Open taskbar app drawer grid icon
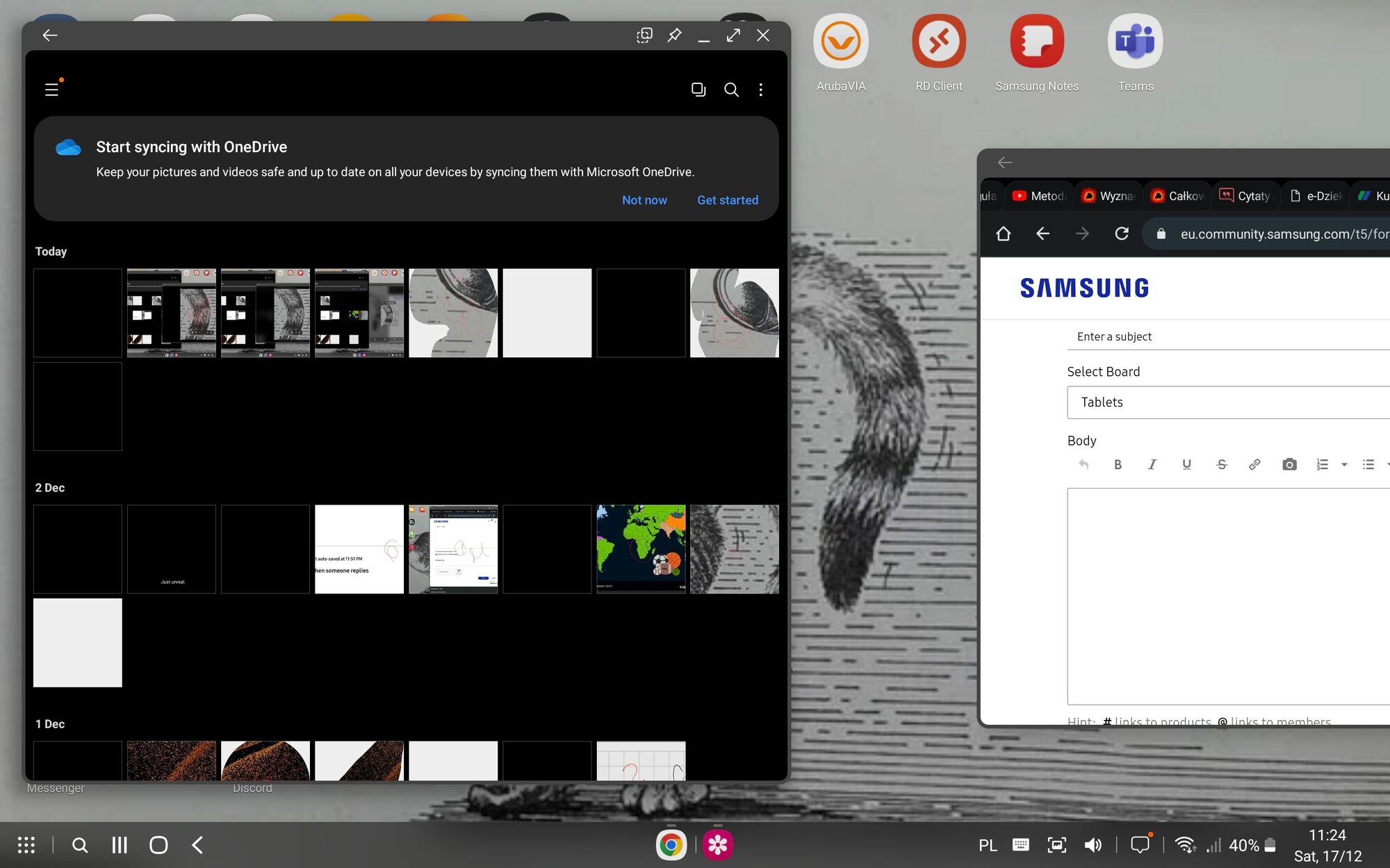Screen dimensions: 1390x868 click(26, 845)
